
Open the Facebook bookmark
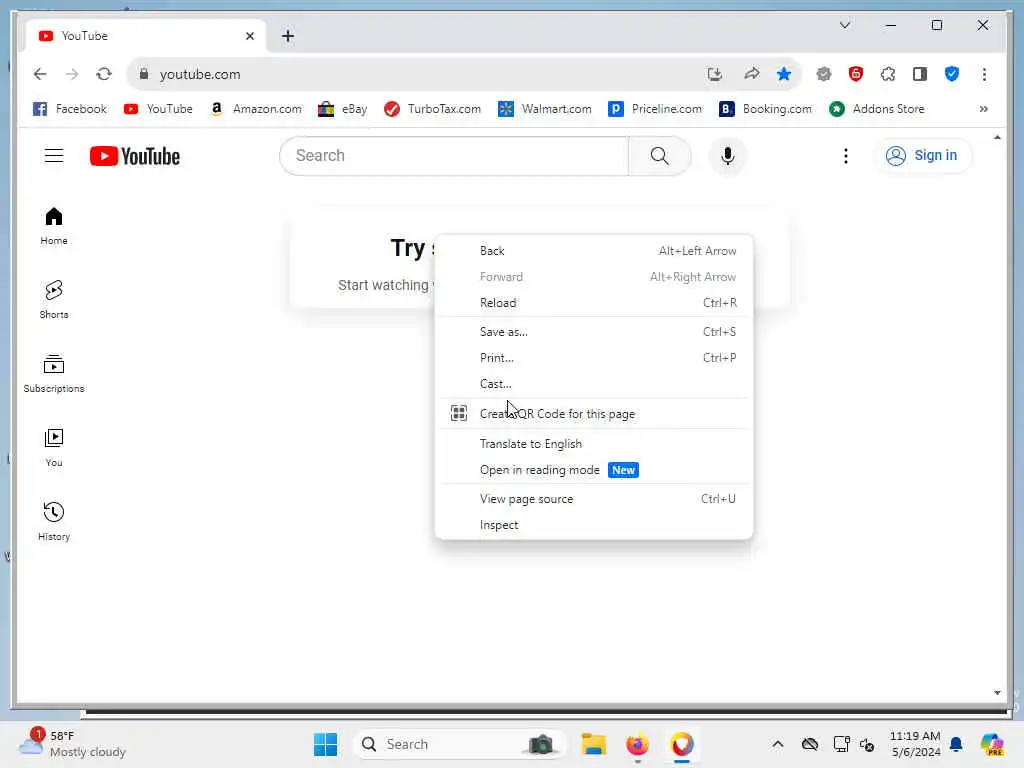[70, 109]
